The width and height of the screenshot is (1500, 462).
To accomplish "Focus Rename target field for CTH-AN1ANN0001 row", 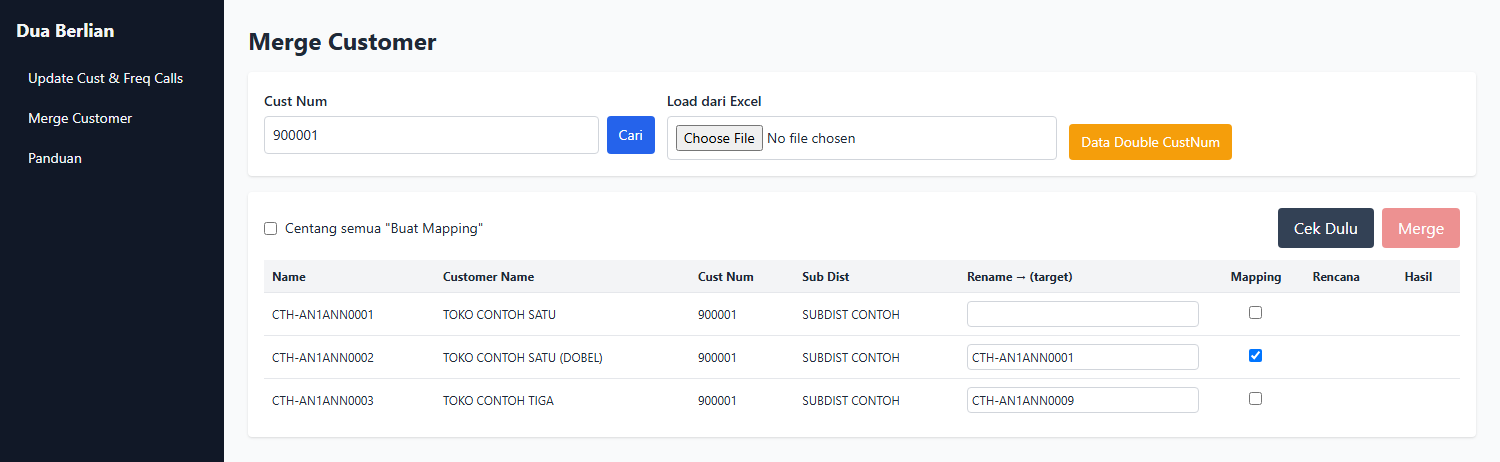I will point(1082,314).
